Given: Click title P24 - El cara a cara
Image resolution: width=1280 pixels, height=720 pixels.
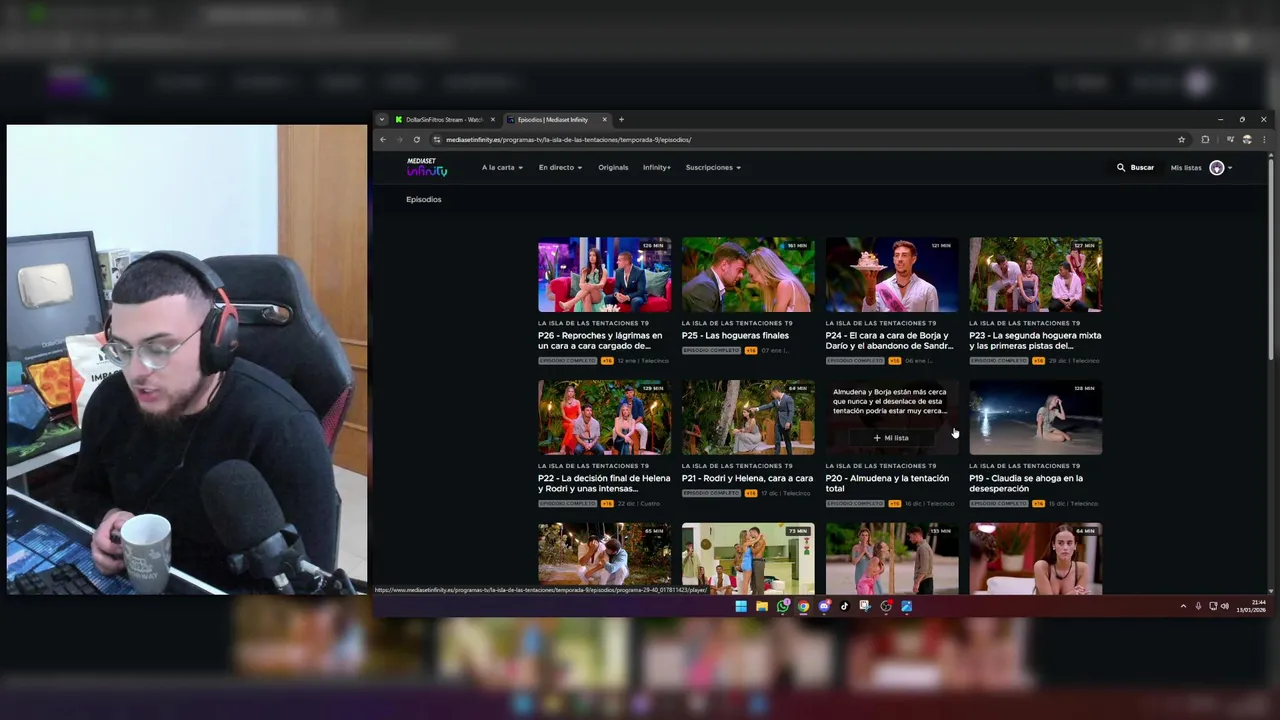Looking at the screenshot, I should coord(890,341).
